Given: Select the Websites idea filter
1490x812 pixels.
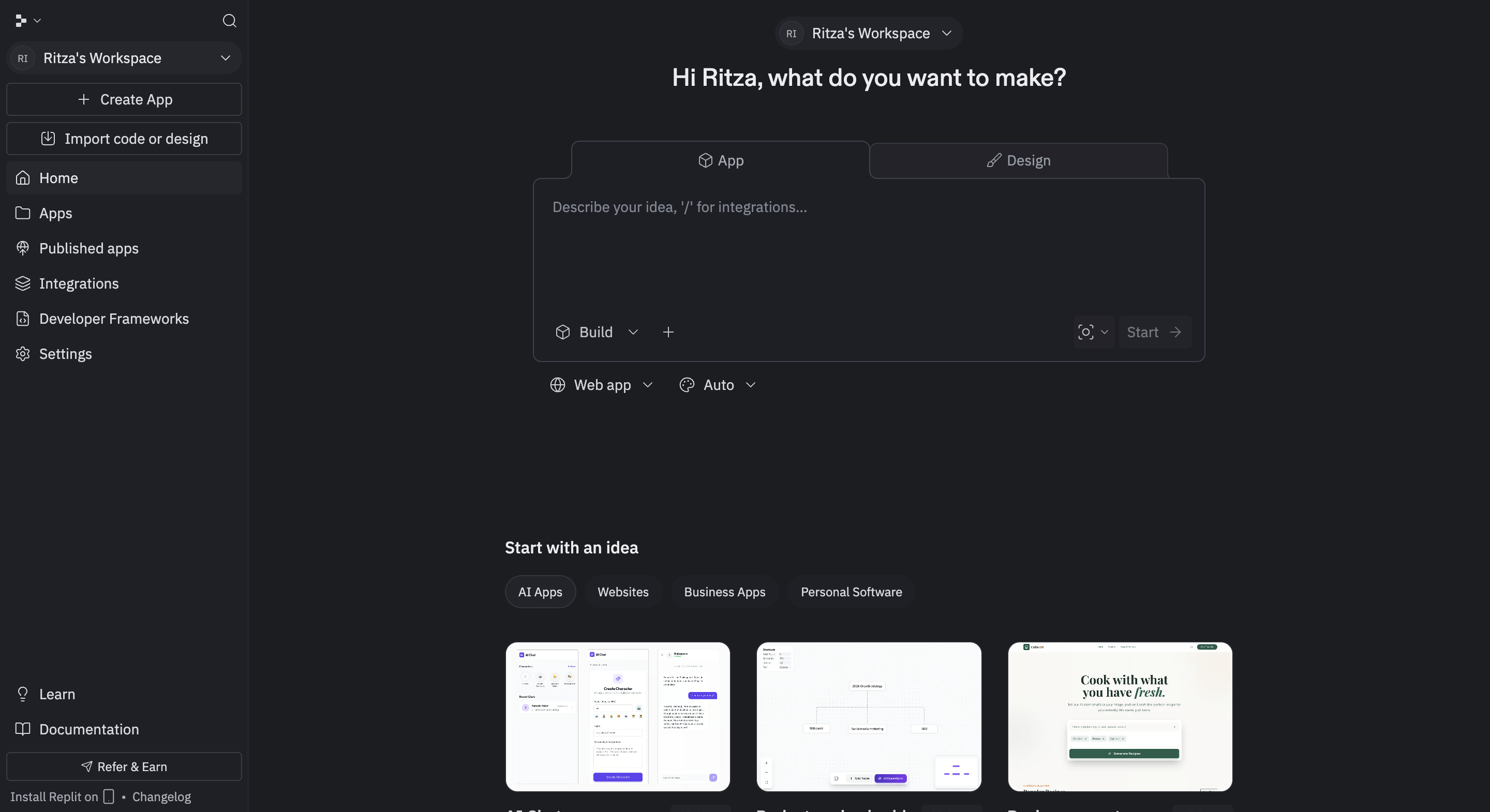Looking at the screenshot, I should pyautogui.click(x=622, y=592).
